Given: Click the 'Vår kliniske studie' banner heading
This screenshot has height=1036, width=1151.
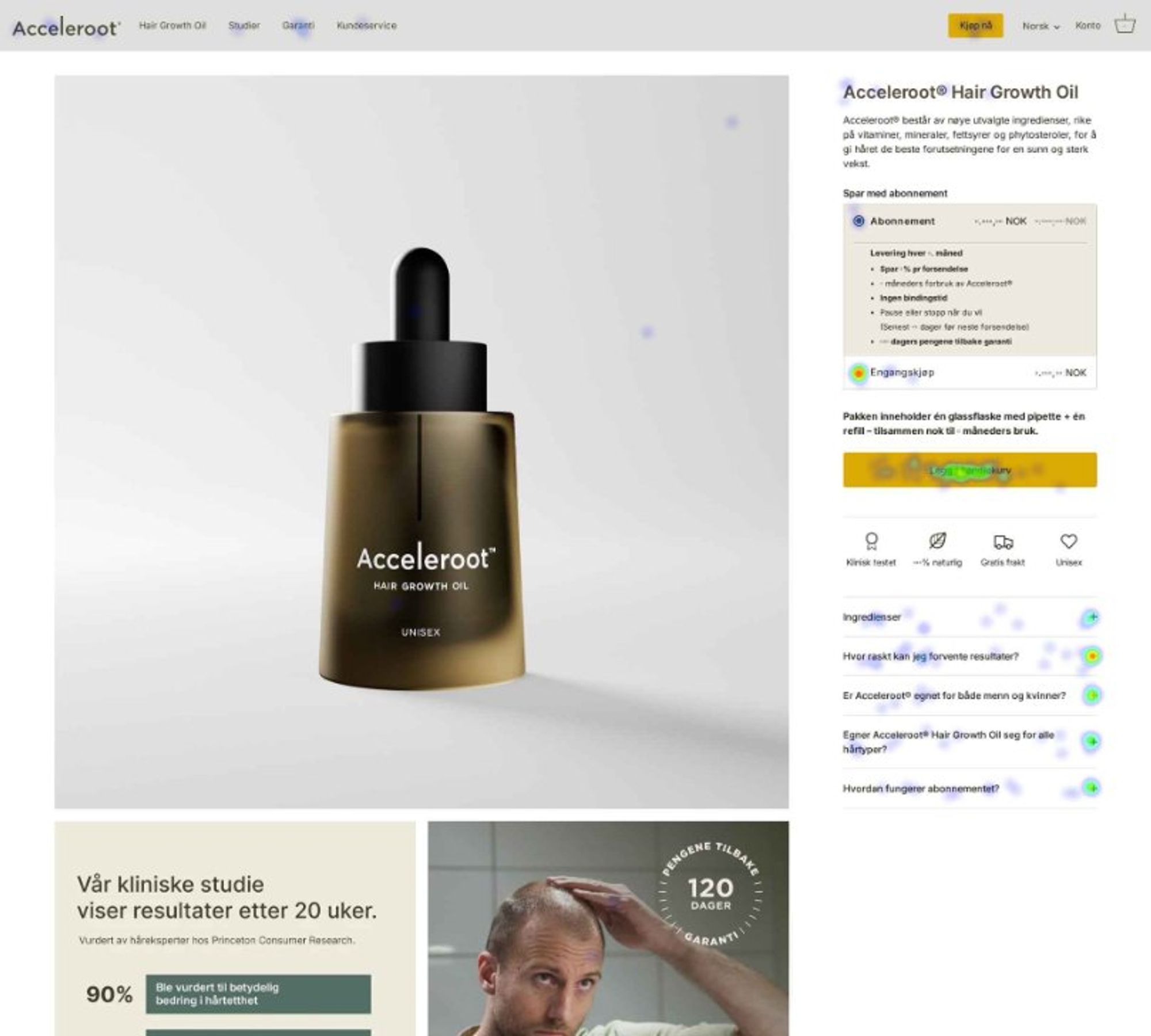Looking at the screenshot, I should (227, 897).
